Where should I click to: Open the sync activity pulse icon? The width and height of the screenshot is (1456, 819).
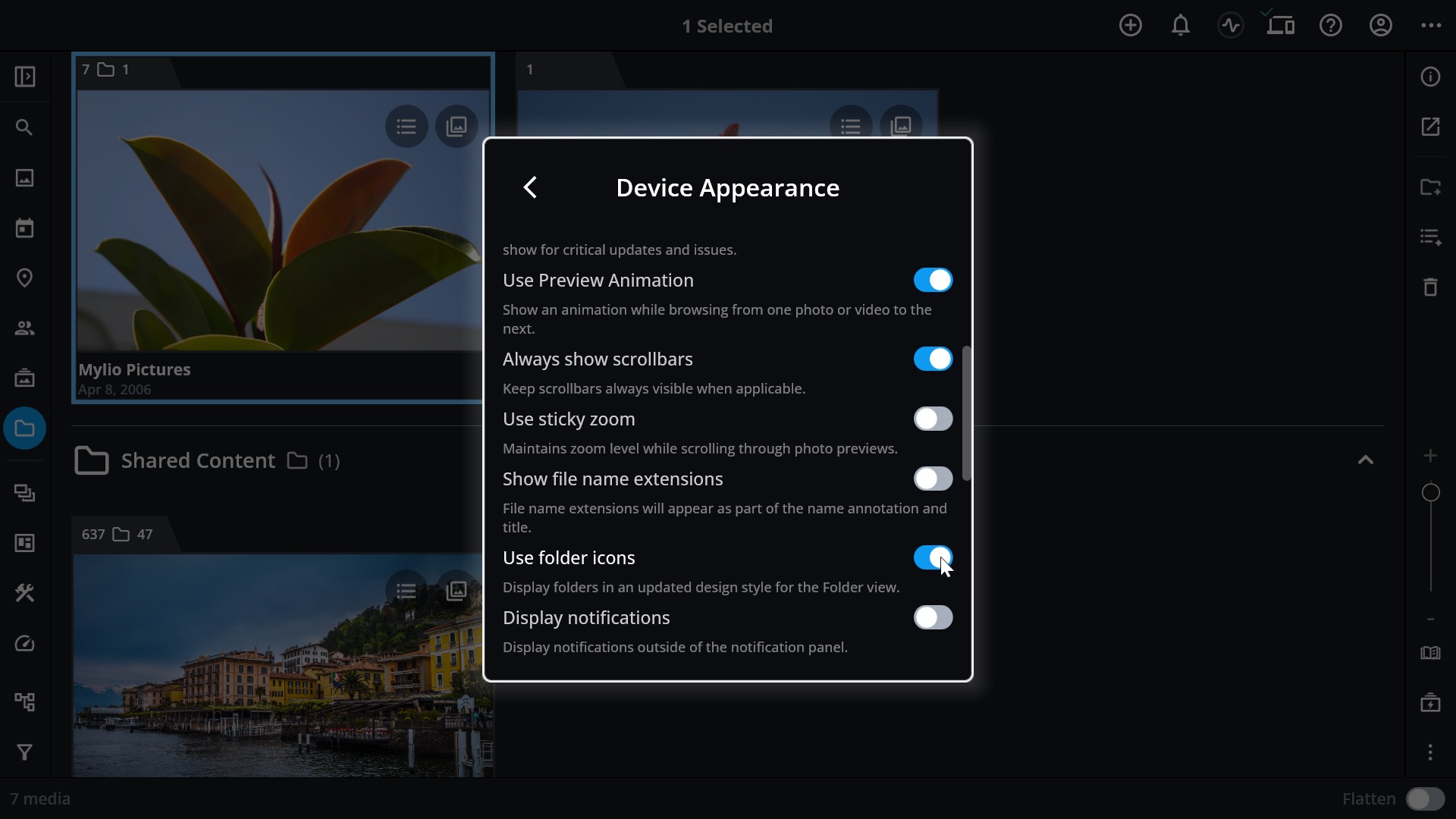[1230, 25]
